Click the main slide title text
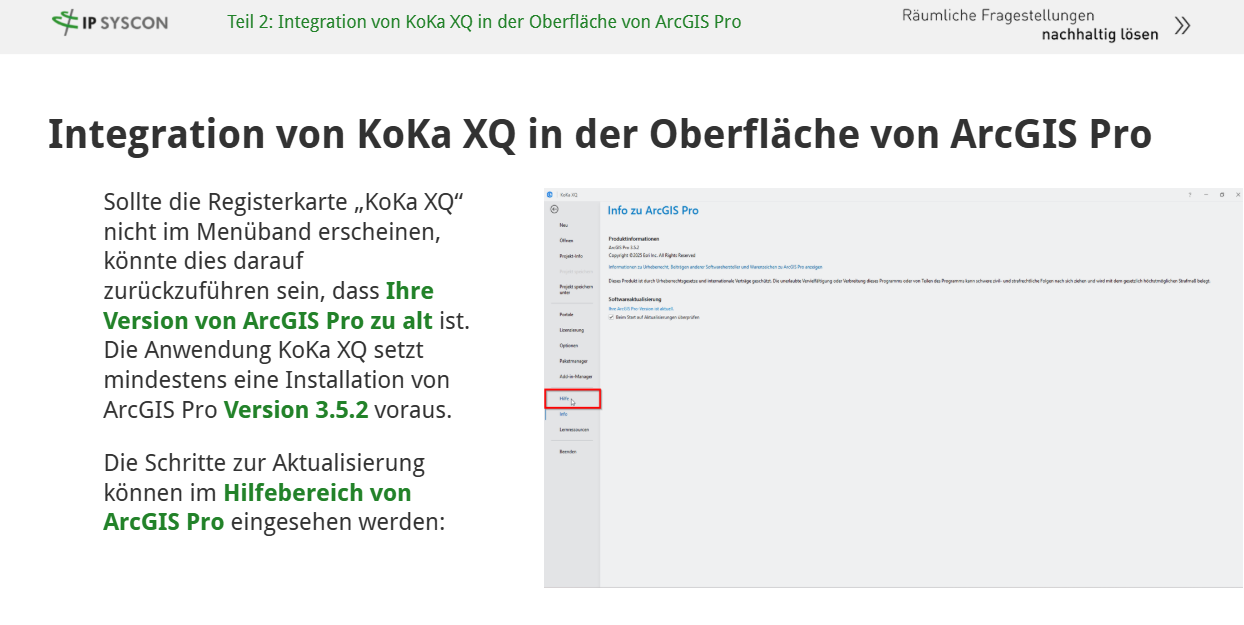 pyautogui.click(x=600, y=134)
